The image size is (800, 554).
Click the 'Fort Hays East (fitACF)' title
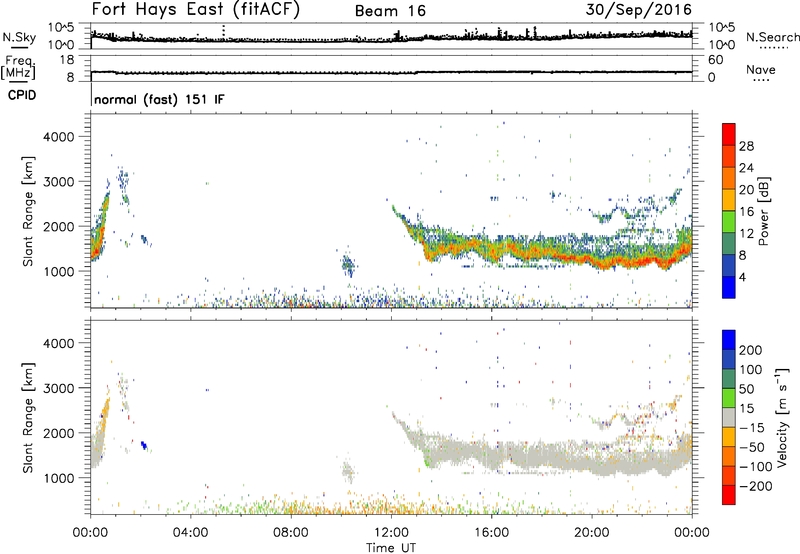[x=195, y=10]
